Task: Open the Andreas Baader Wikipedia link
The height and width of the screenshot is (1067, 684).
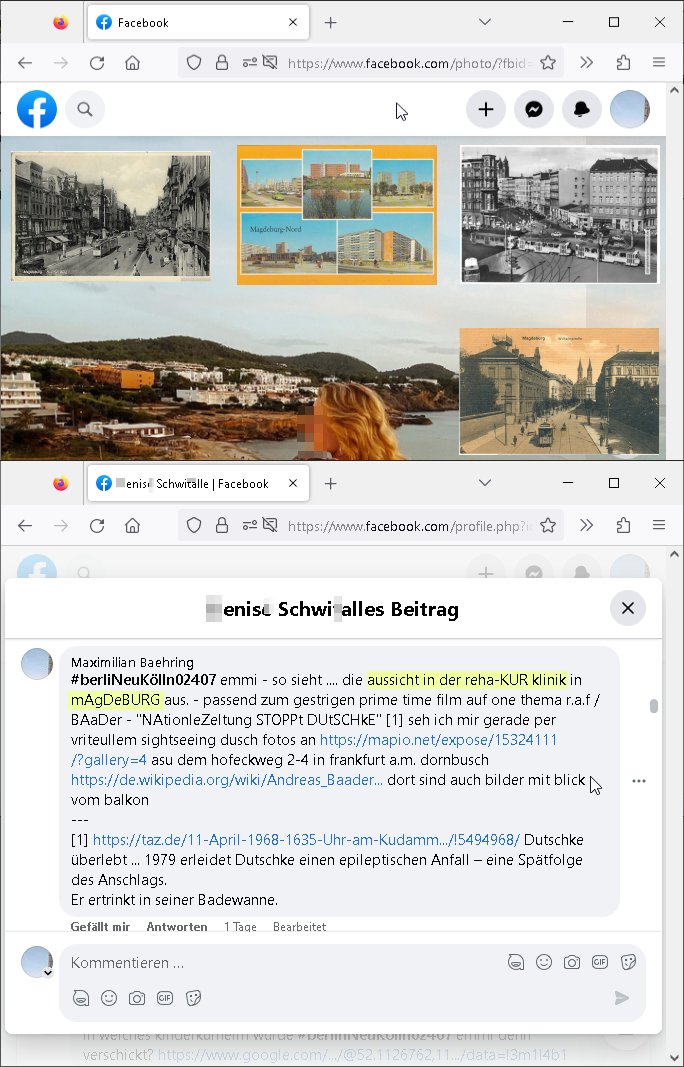Action: pos(227,780)
